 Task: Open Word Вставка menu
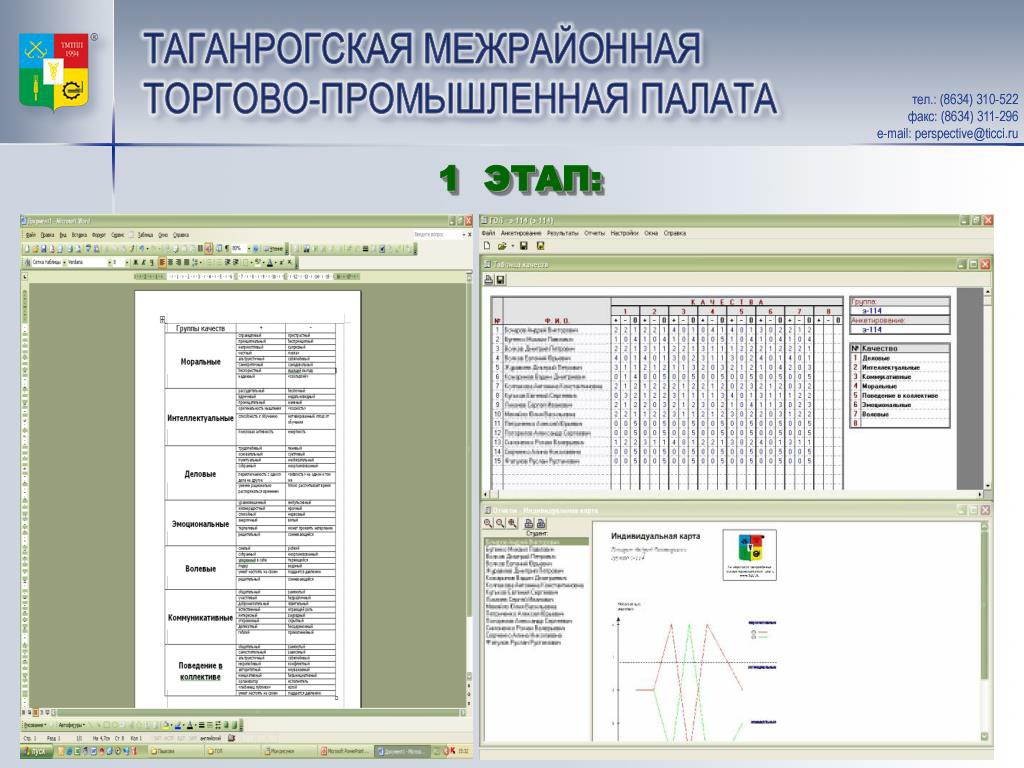pyautogui.click(x=78, y=235)
